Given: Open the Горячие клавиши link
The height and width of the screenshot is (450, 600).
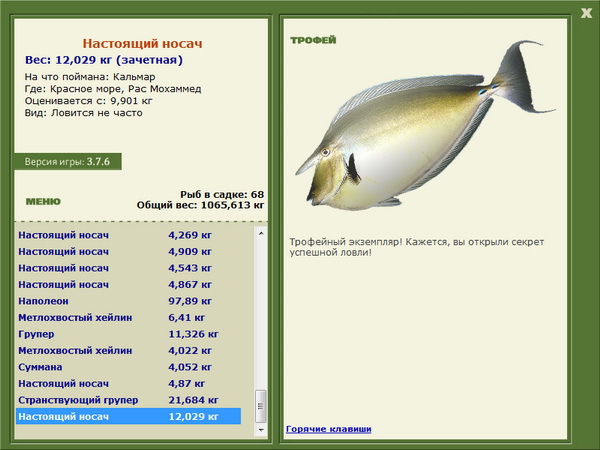Looking at the screenshot, I should coord(329,429).
